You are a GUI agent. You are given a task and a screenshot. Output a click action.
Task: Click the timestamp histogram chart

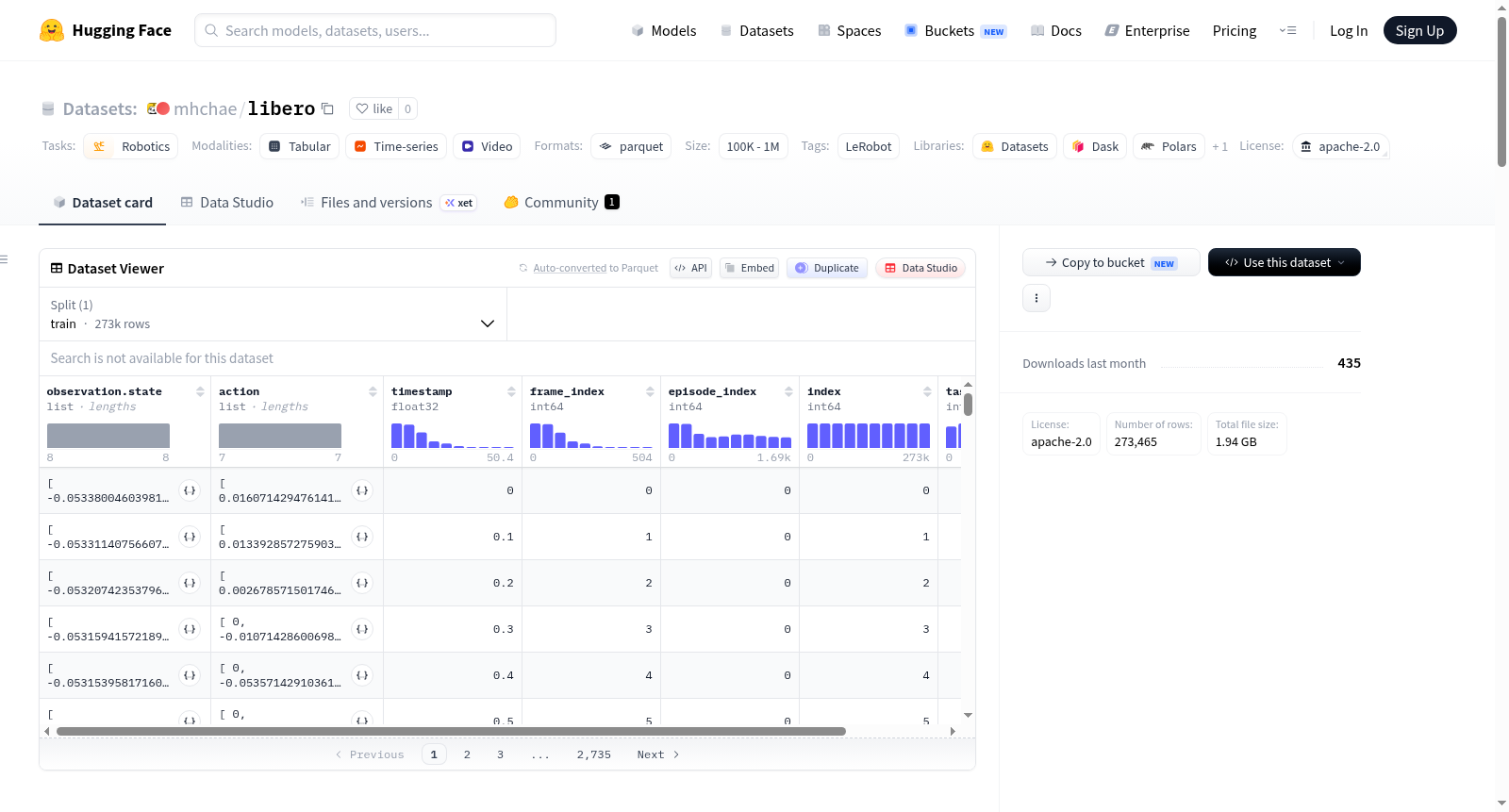point(453,435)
